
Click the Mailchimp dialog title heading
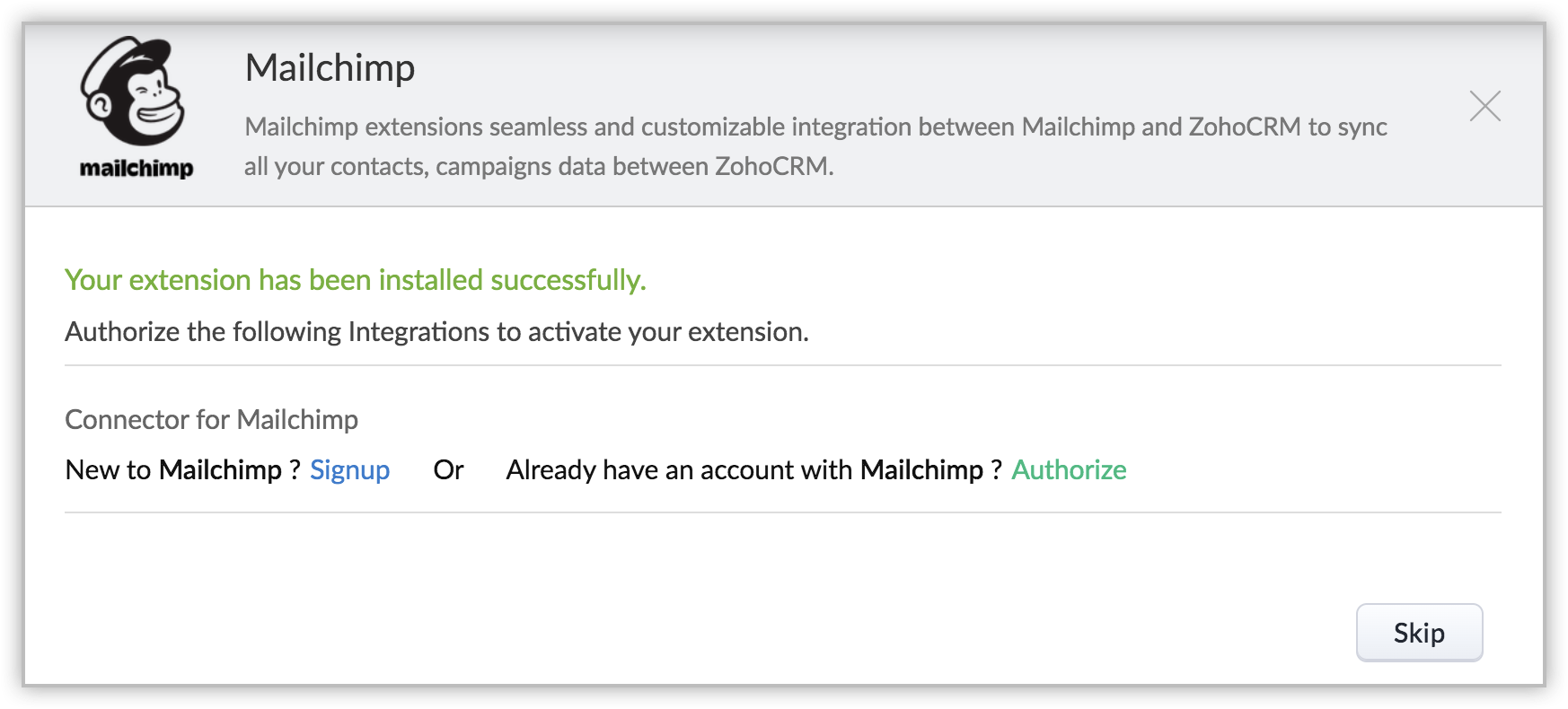point(330,68)
